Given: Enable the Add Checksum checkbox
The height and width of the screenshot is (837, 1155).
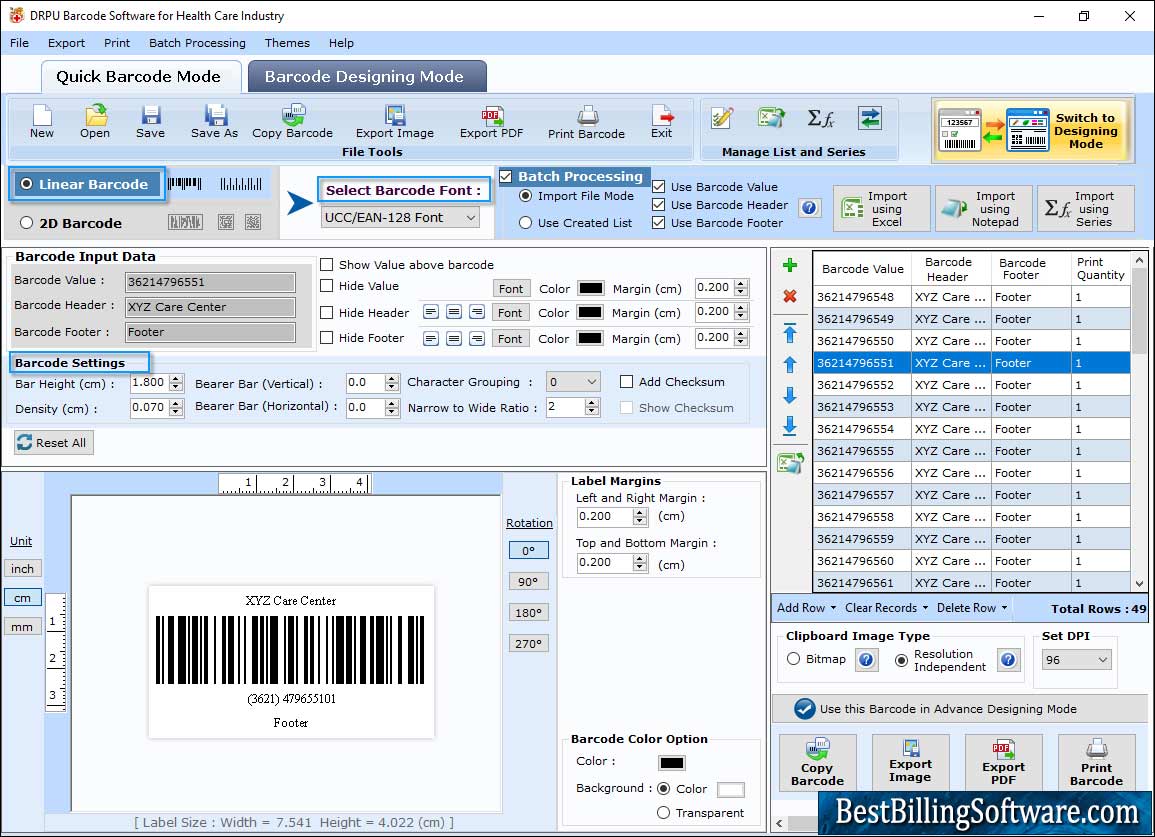Looking at the screenshot, I should click(x=626, y=382).
